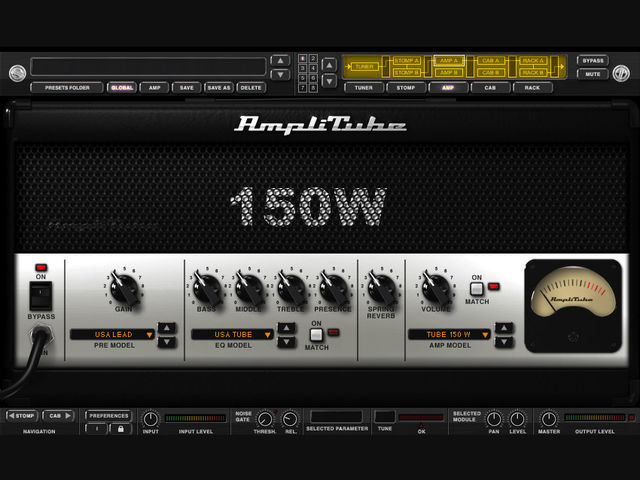Click the Master output knob

click(x=549, y=419)
